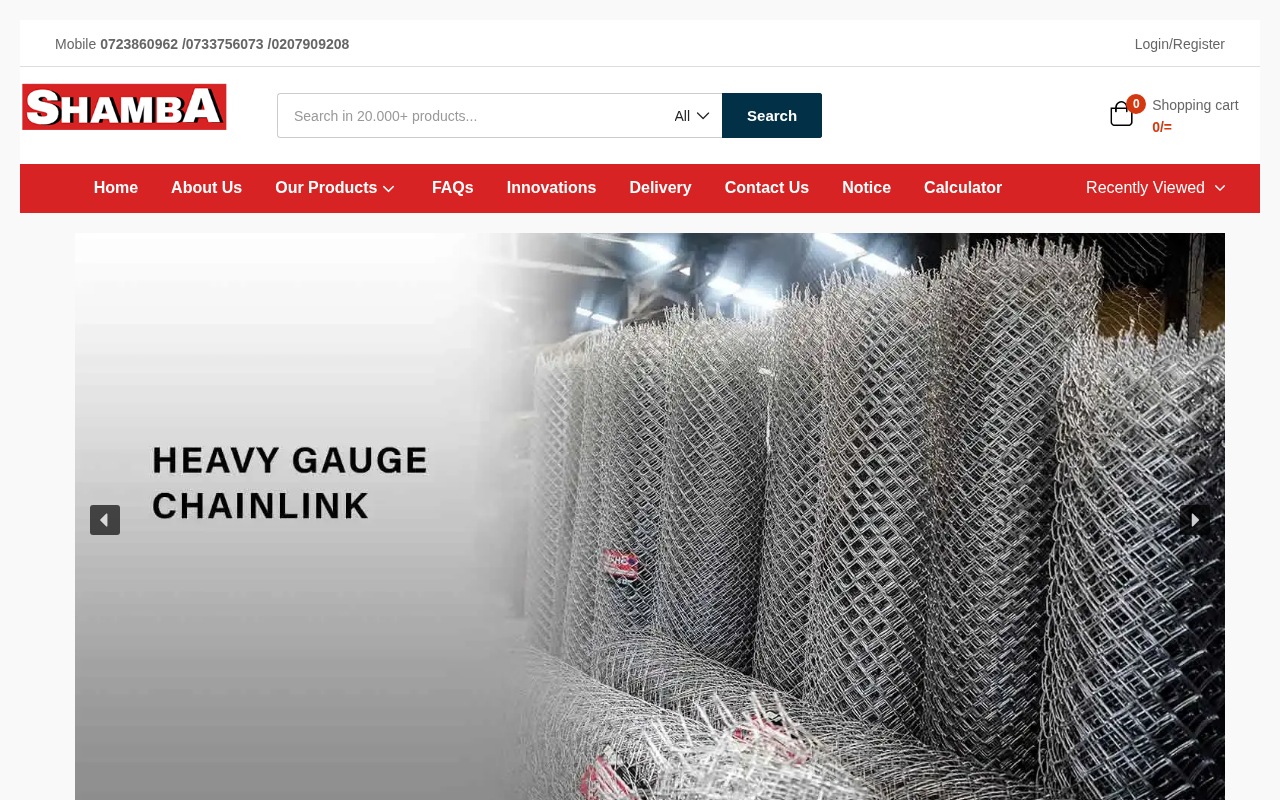Open the Home menu item
The height and width of the screenshot is (800, 1280).
click(x=116, y=188)
